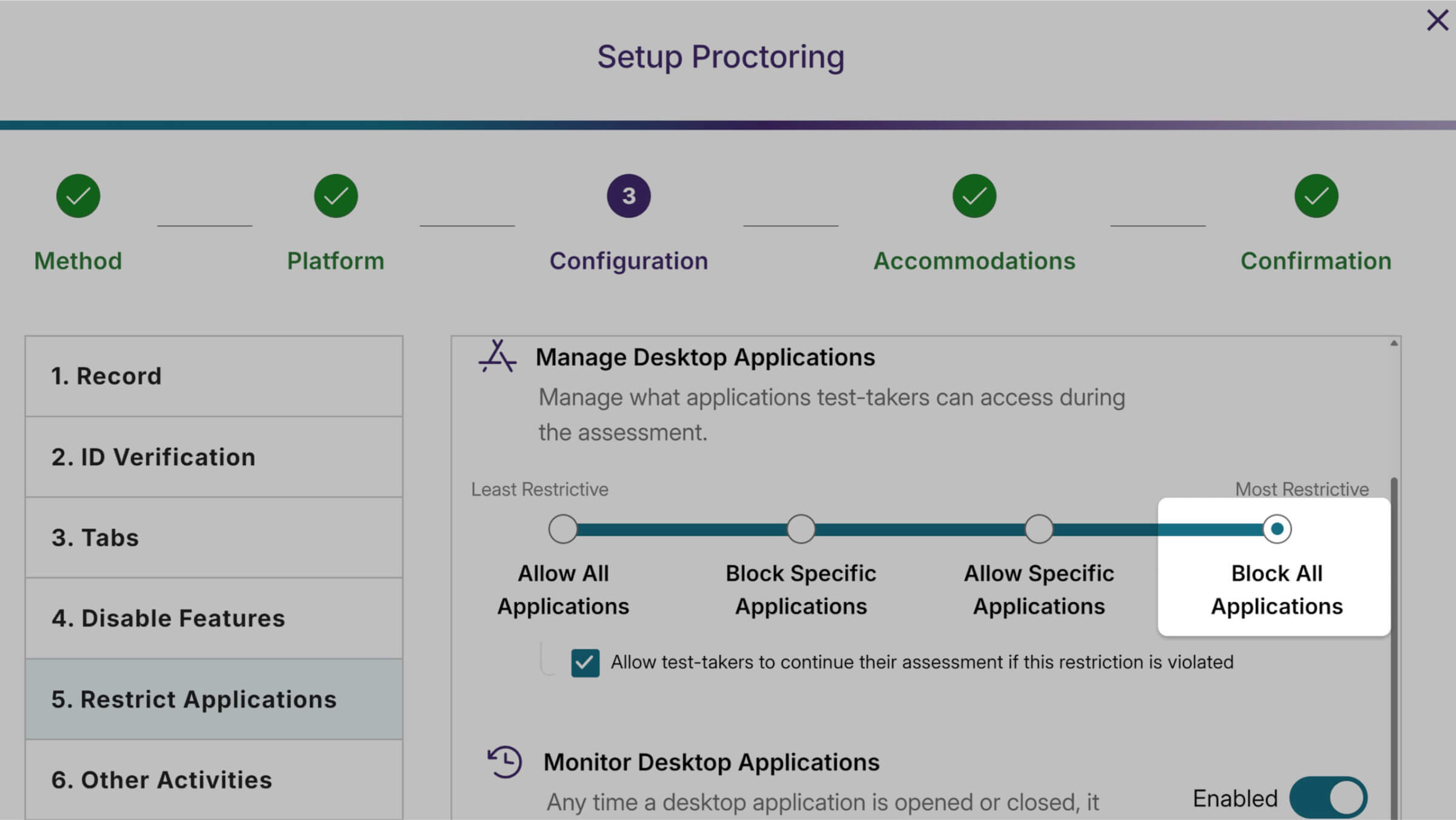
Task: Toggle the Monitor Desktop Applications Enabled switch
Action: tap(1328, 798)
